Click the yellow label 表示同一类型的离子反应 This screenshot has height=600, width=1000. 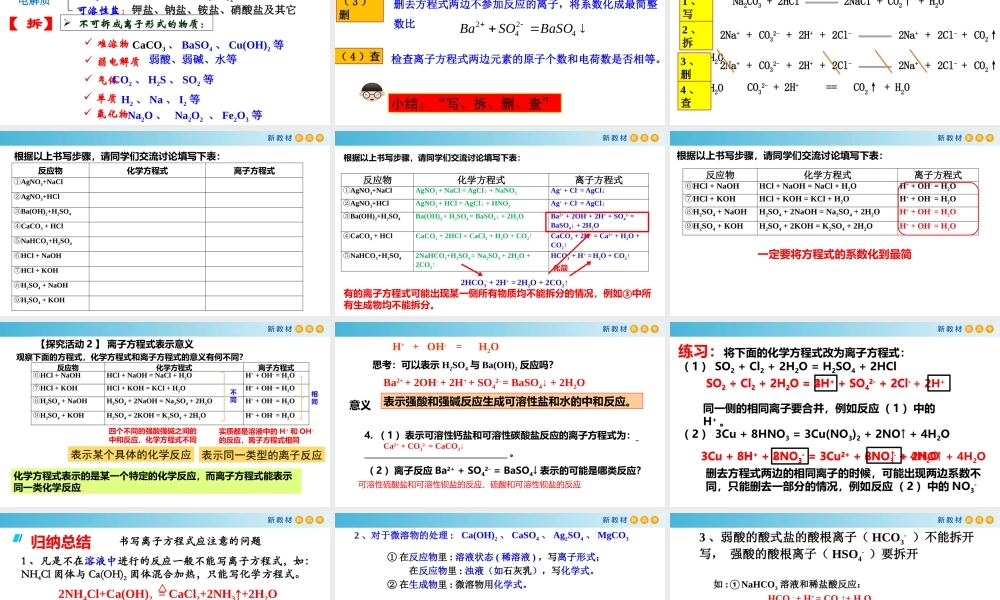(x=262, y=455)
